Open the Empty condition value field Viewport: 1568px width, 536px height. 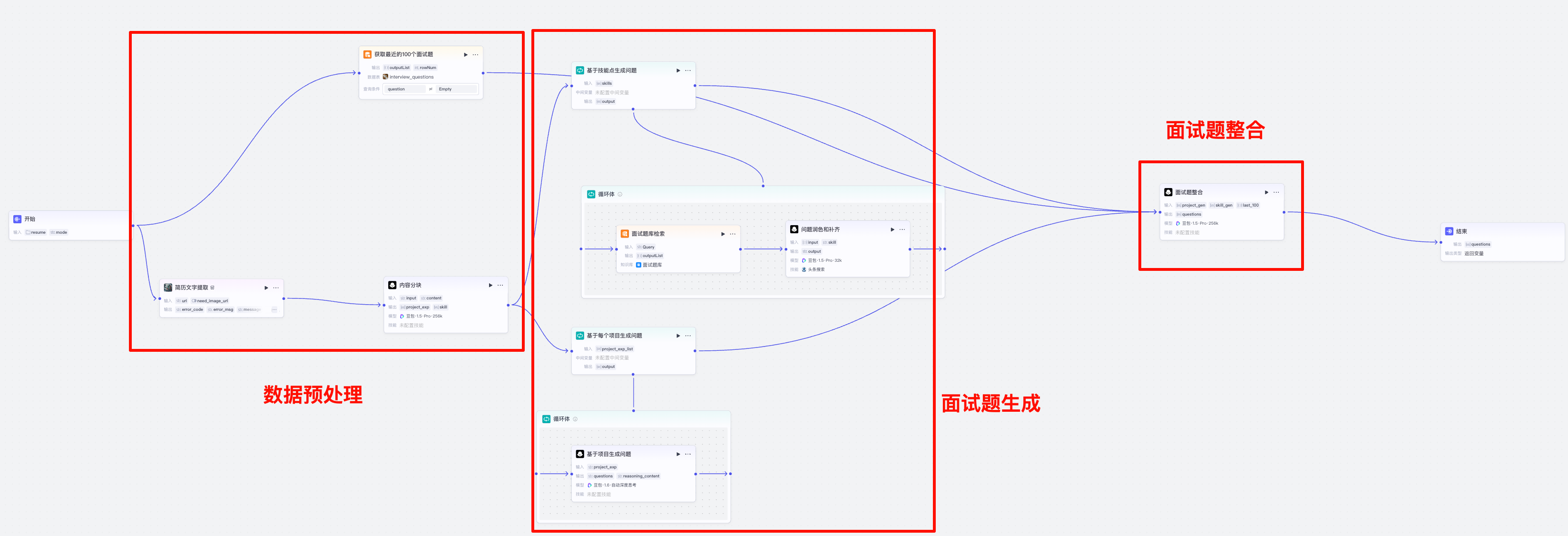click(456, 89)
